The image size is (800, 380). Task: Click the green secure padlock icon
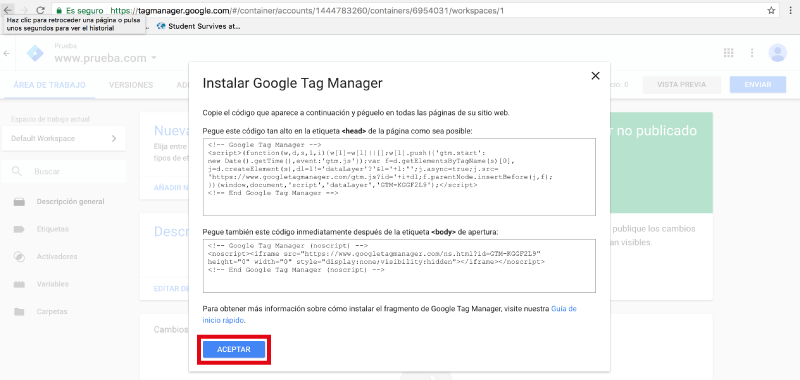pyautogui.click(x=59, y=10)
